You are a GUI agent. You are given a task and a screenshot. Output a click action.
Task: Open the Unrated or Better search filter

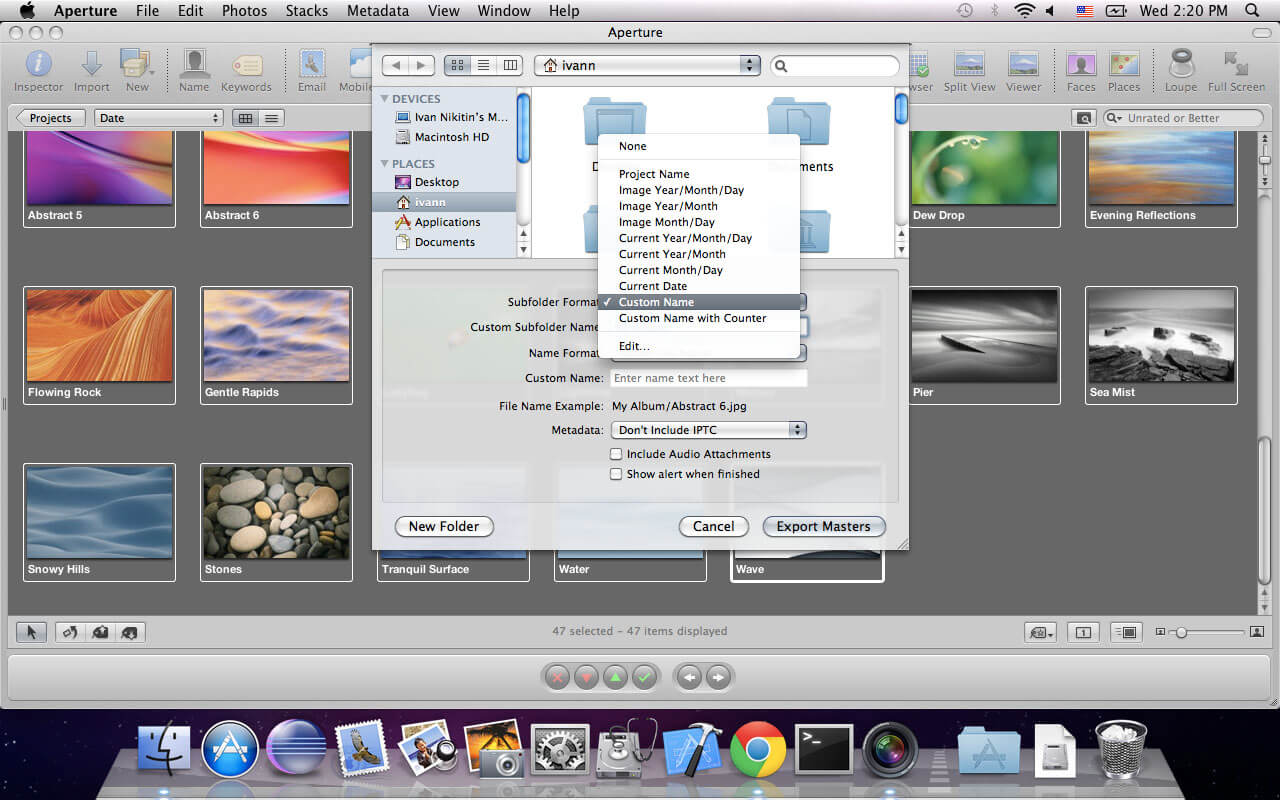(1183, 118)
